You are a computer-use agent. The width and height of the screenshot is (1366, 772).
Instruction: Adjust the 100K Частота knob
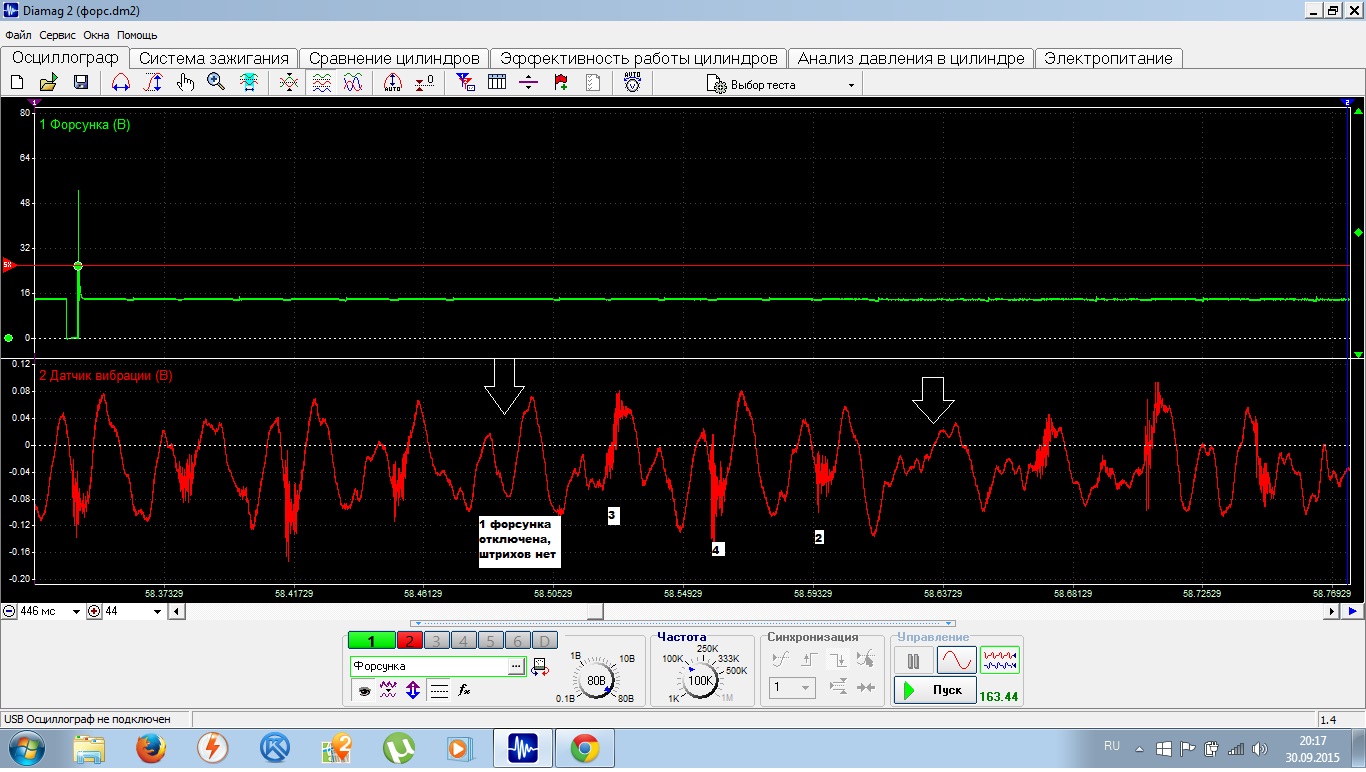pos(700,680)
